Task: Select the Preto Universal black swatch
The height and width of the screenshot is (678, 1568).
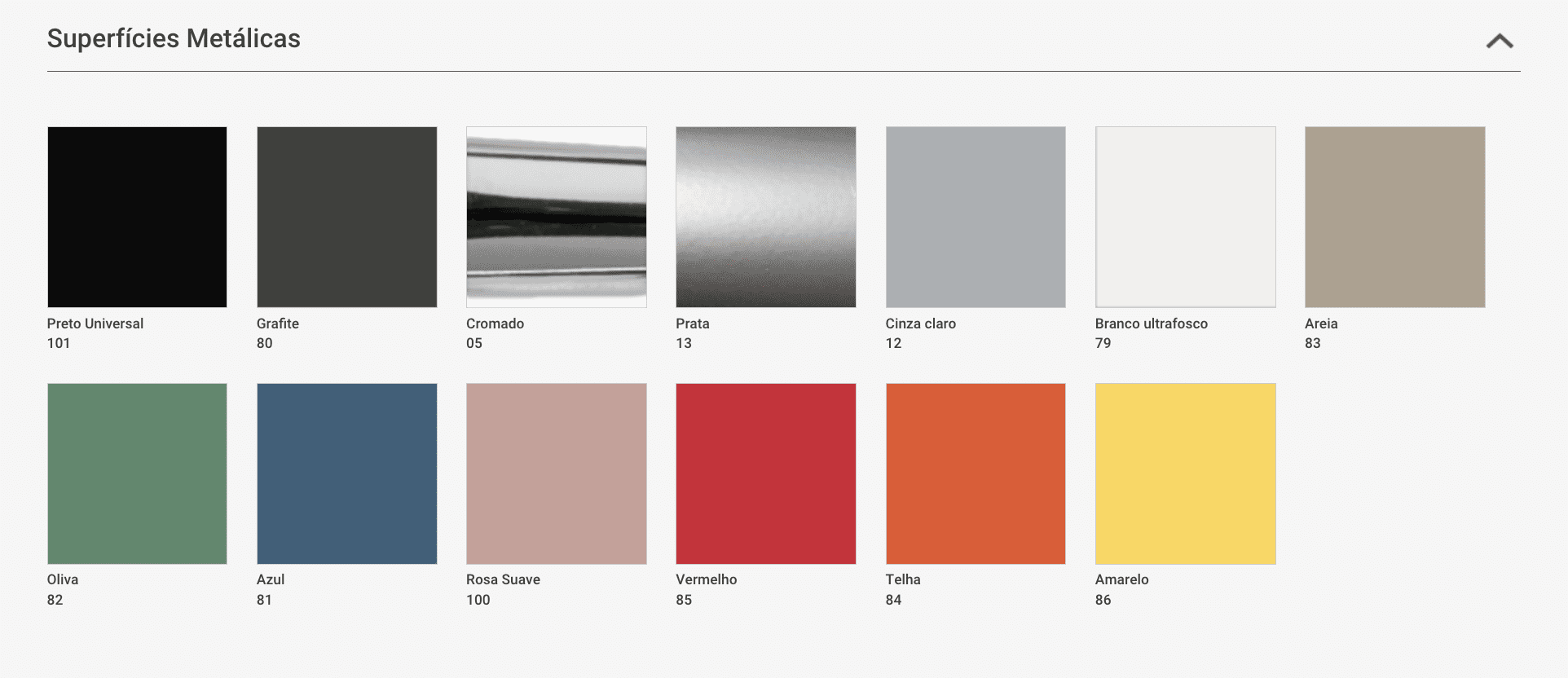Action: point(137,217)
